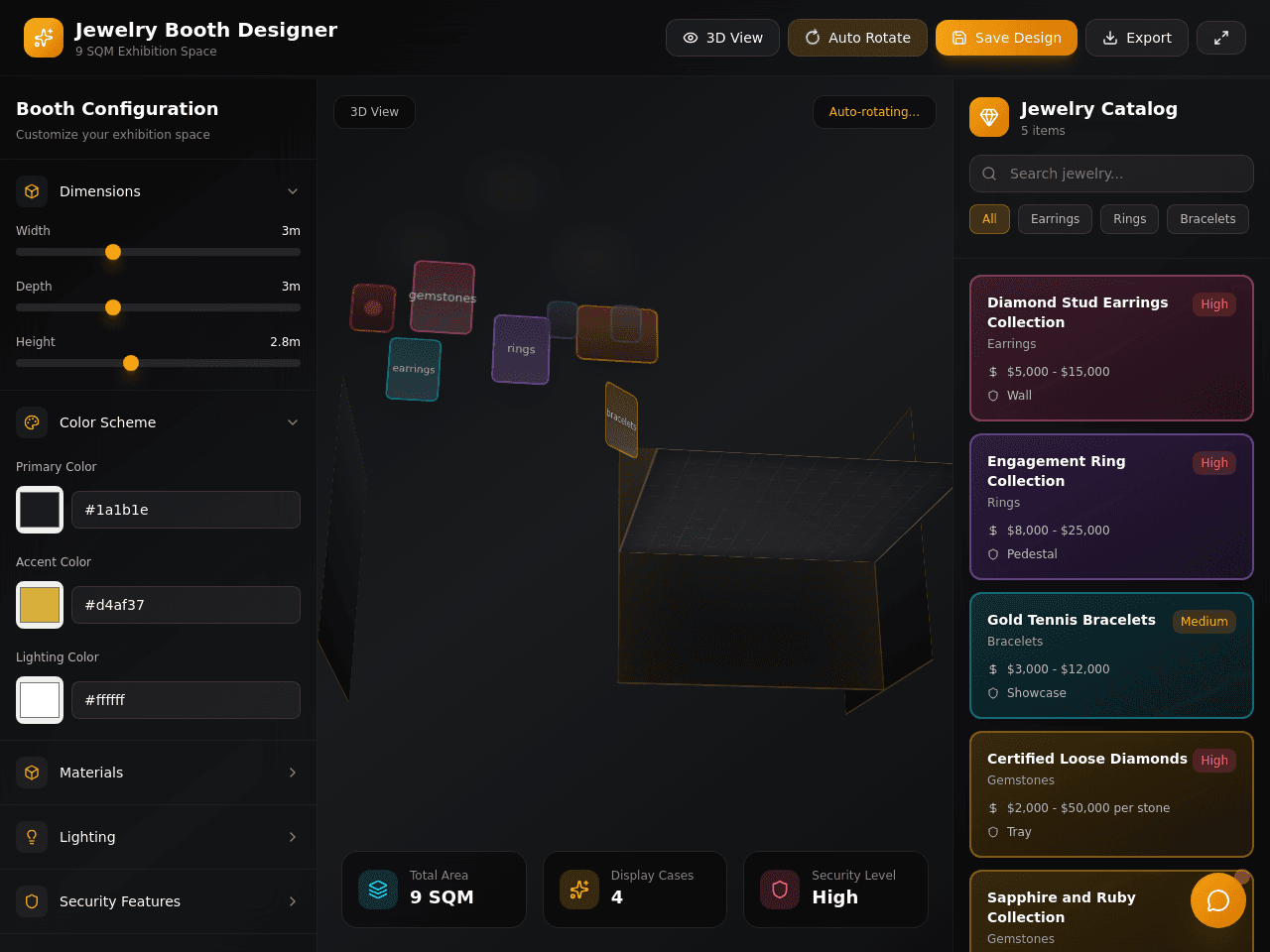Click the '9 SQM' total area value
Screen dimensions: 1270x952
click(442, 897)
